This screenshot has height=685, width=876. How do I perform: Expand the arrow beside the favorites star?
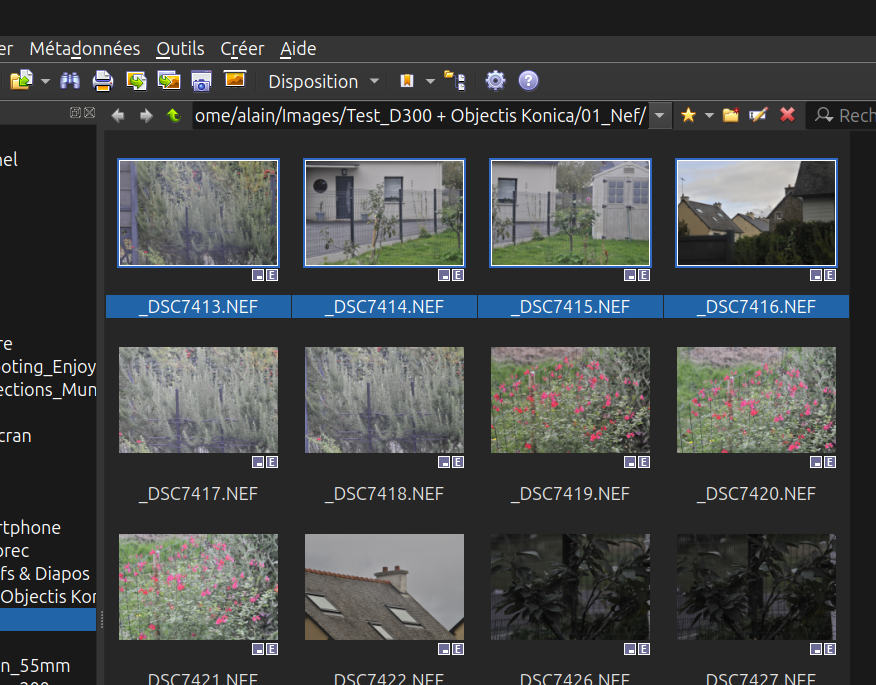(709, 116)
